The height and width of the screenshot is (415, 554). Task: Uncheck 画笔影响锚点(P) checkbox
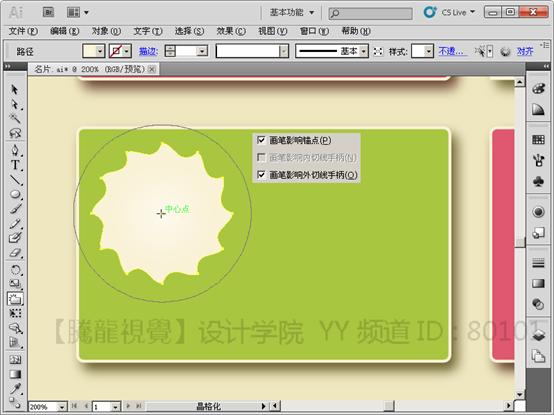point(261,140)
